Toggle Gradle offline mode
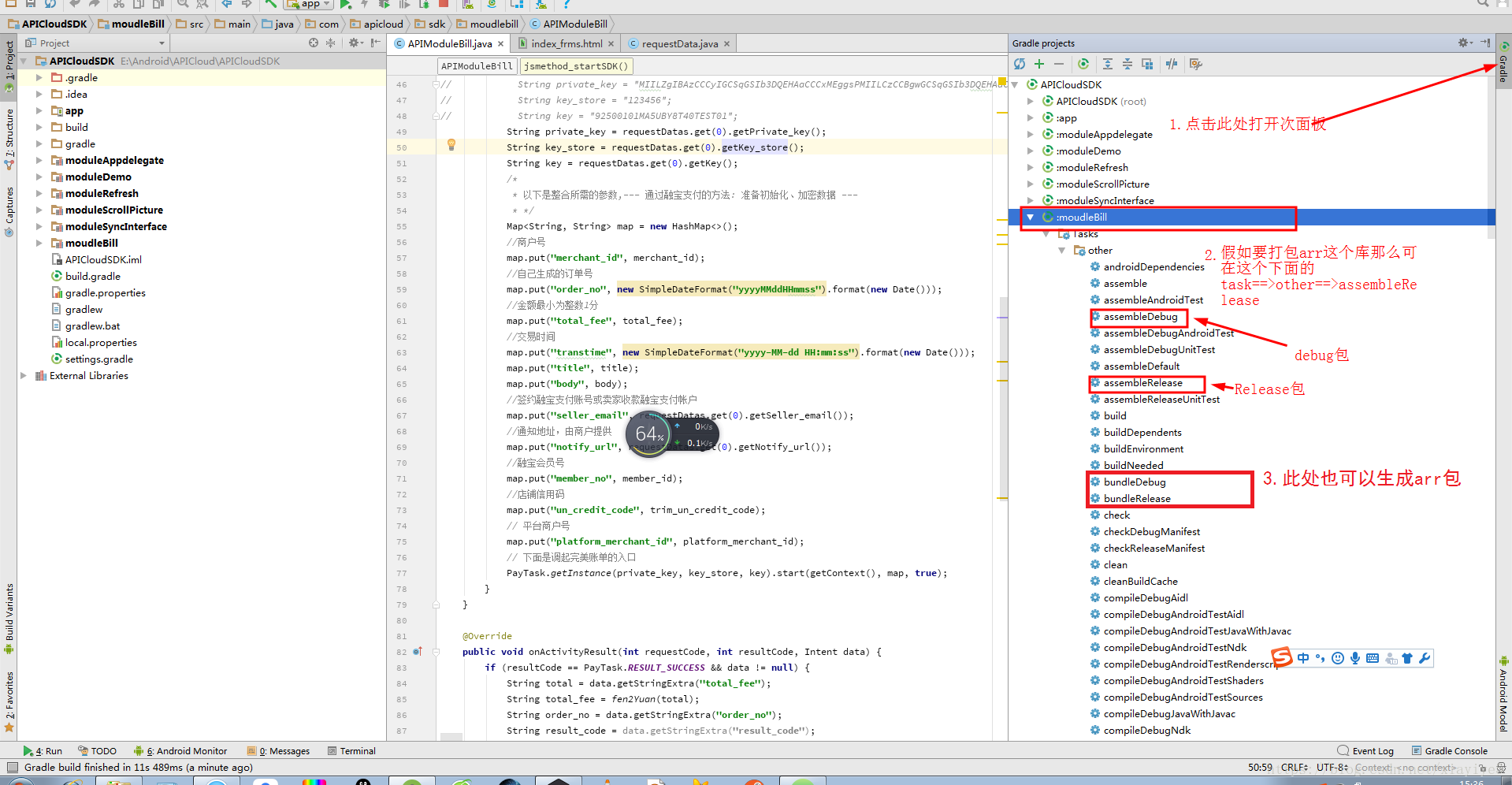 (x=1172, y=64)
